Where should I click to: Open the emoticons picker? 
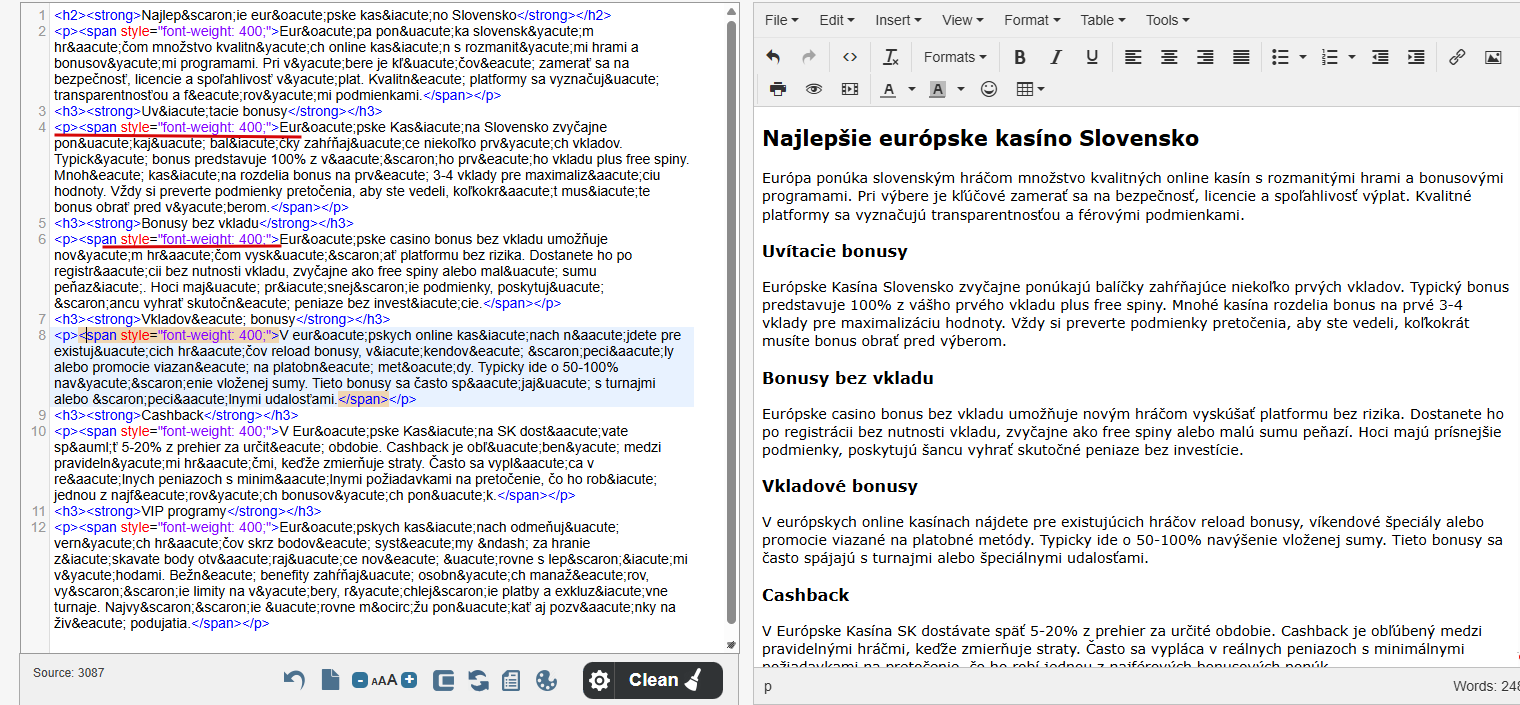[989, 89]
